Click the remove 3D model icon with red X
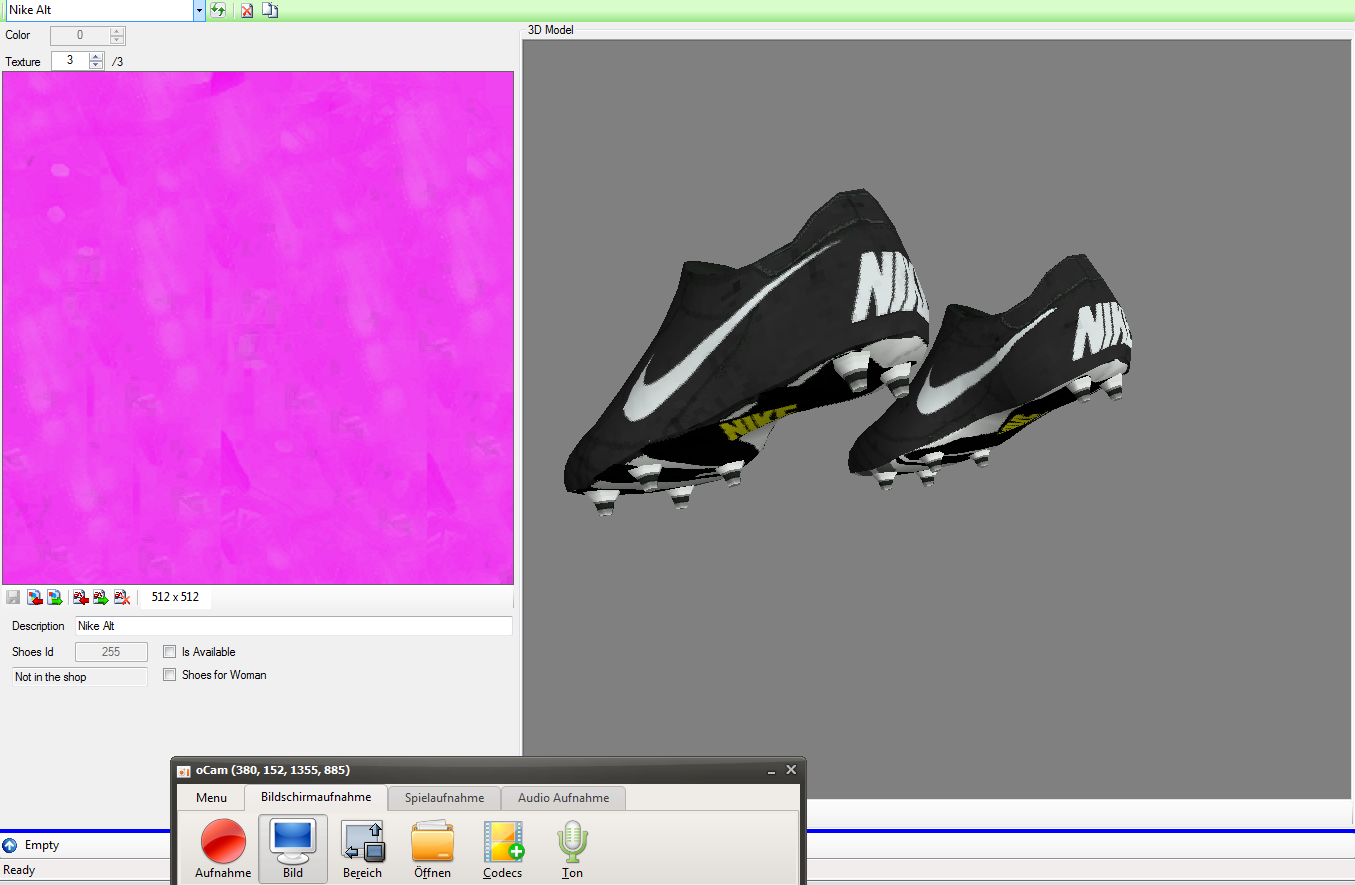Image resolution: width=1355 pixels, height=885 pixels. click(x=122, y=597)
